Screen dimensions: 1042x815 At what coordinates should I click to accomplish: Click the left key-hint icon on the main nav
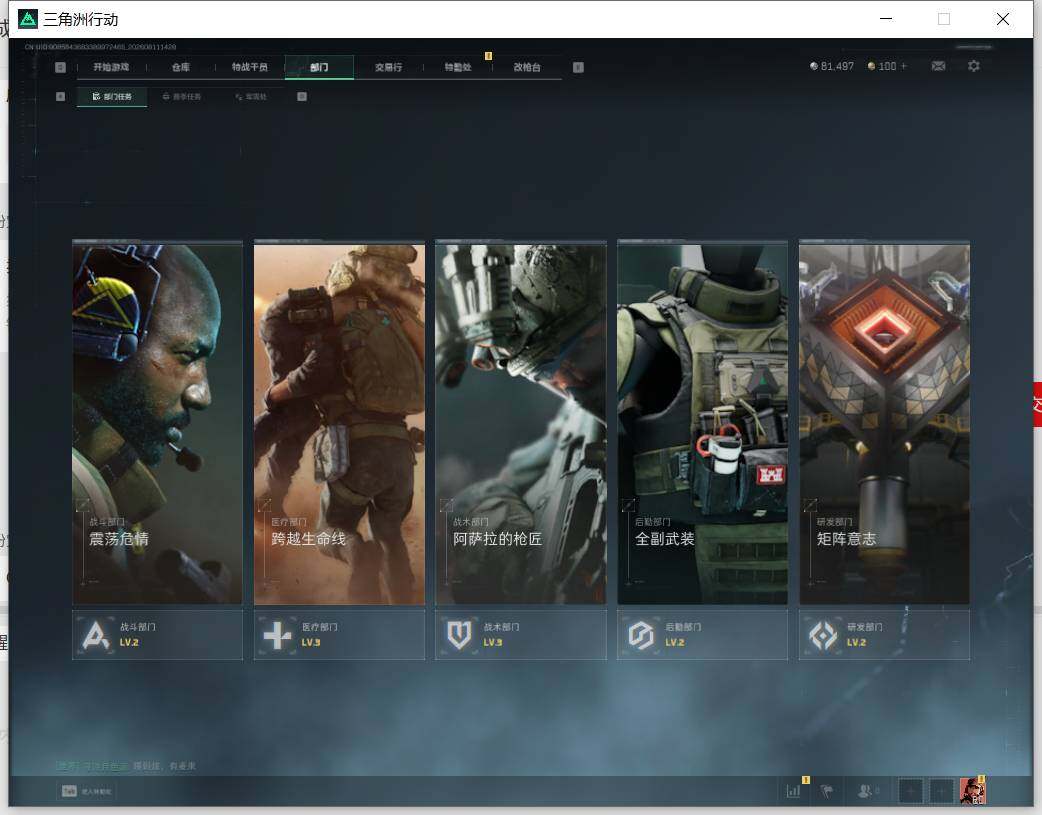click(x=60, y=67)
